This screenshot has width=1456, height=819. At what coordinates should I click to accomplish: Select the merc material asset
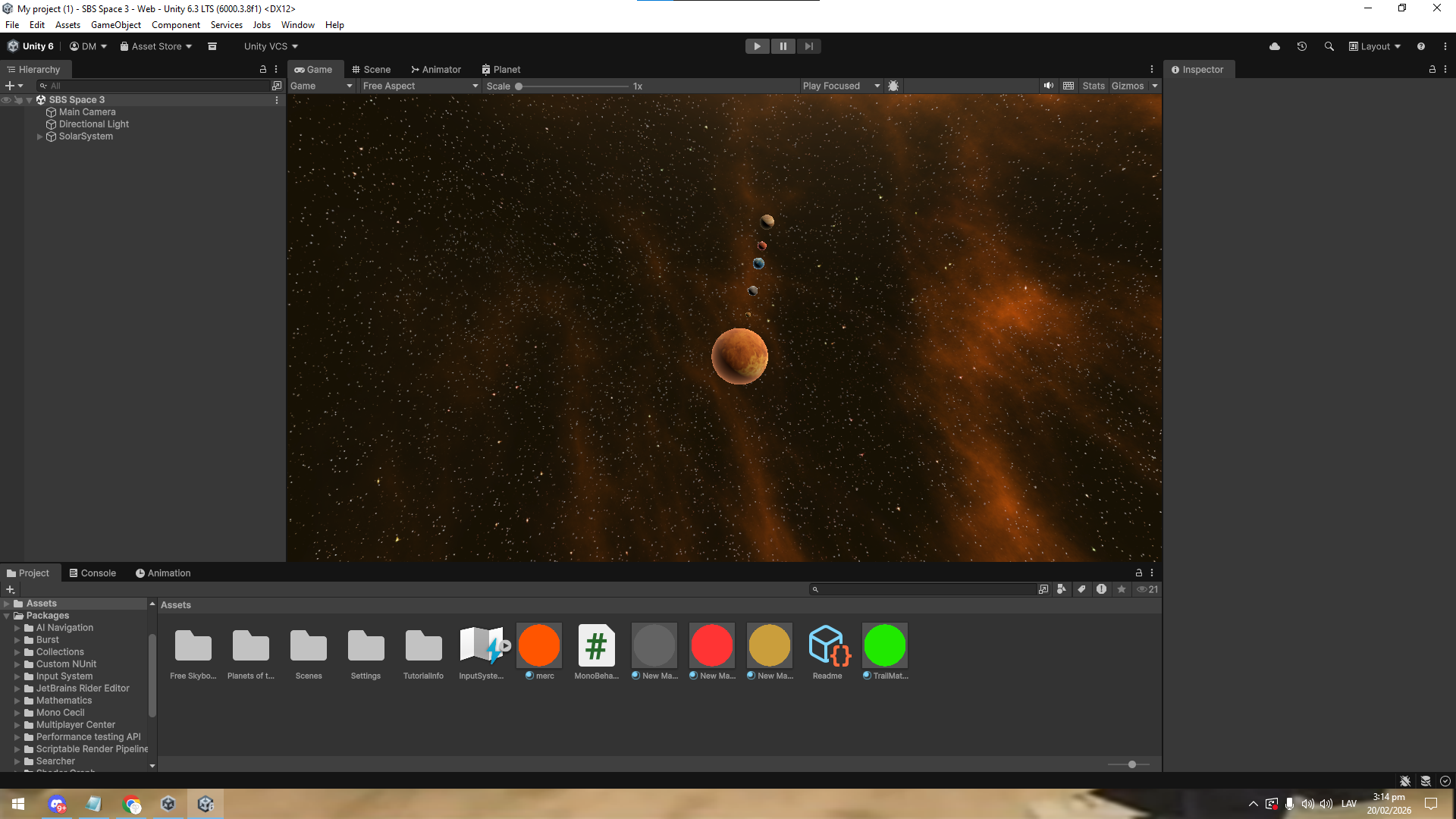point(539,646)
